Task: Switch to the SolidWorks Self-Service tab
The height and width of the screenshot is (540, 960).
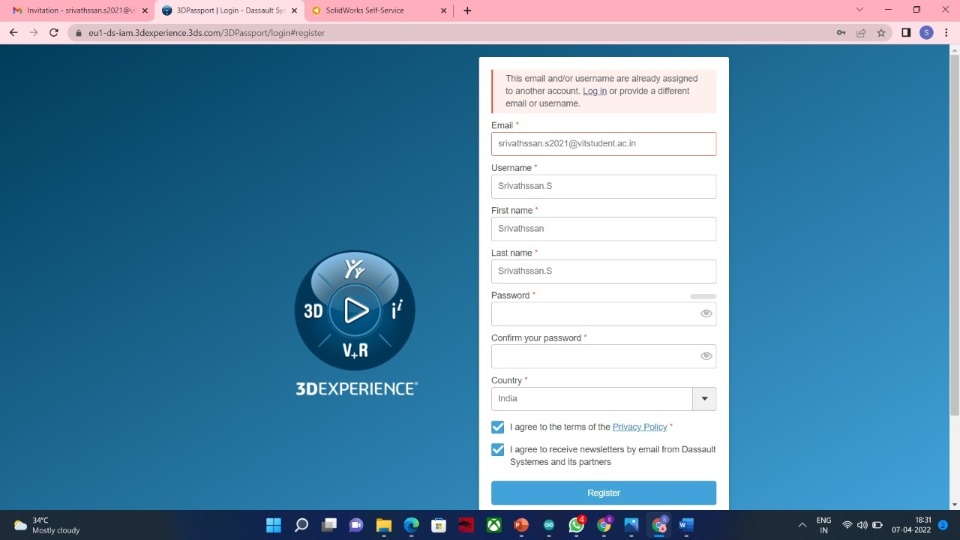Action: point(378,10)
